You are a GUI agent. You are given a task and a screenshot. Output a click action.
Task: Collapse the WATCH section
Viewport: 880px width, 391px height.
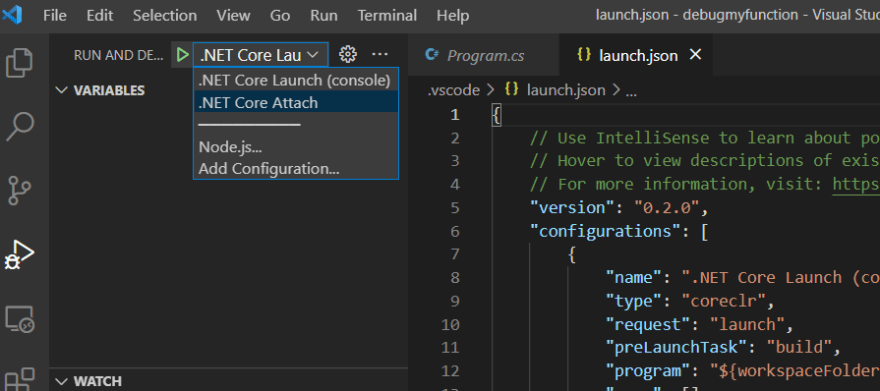coord(89,381)
